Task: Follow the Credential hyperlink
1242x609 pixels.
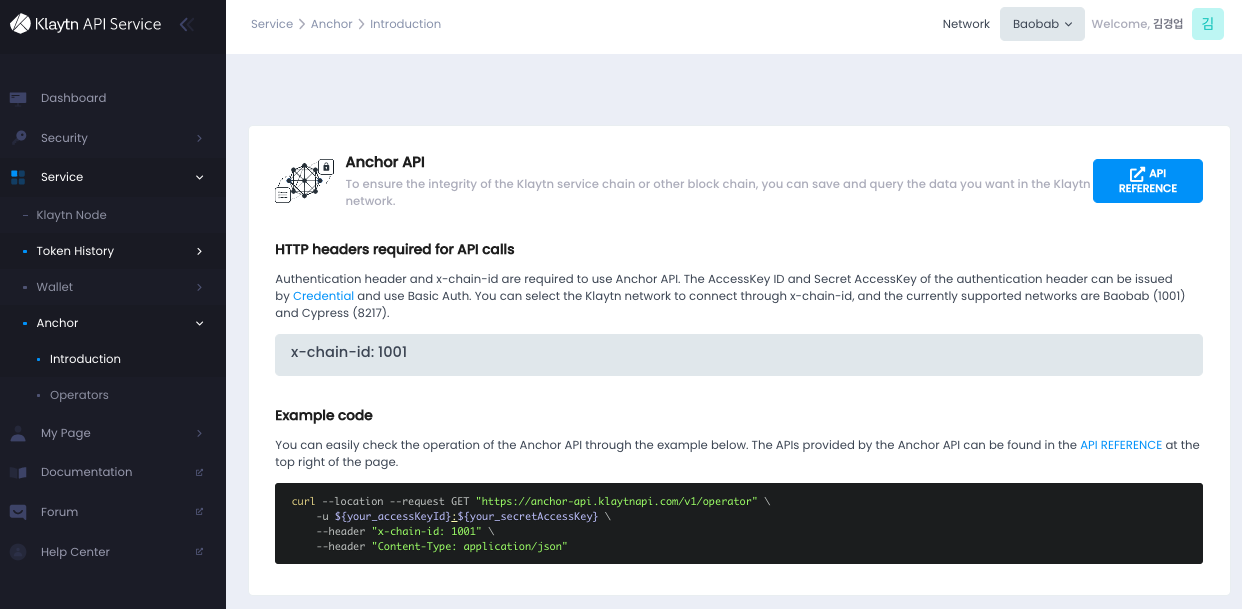Action: [x=323, y=297]
